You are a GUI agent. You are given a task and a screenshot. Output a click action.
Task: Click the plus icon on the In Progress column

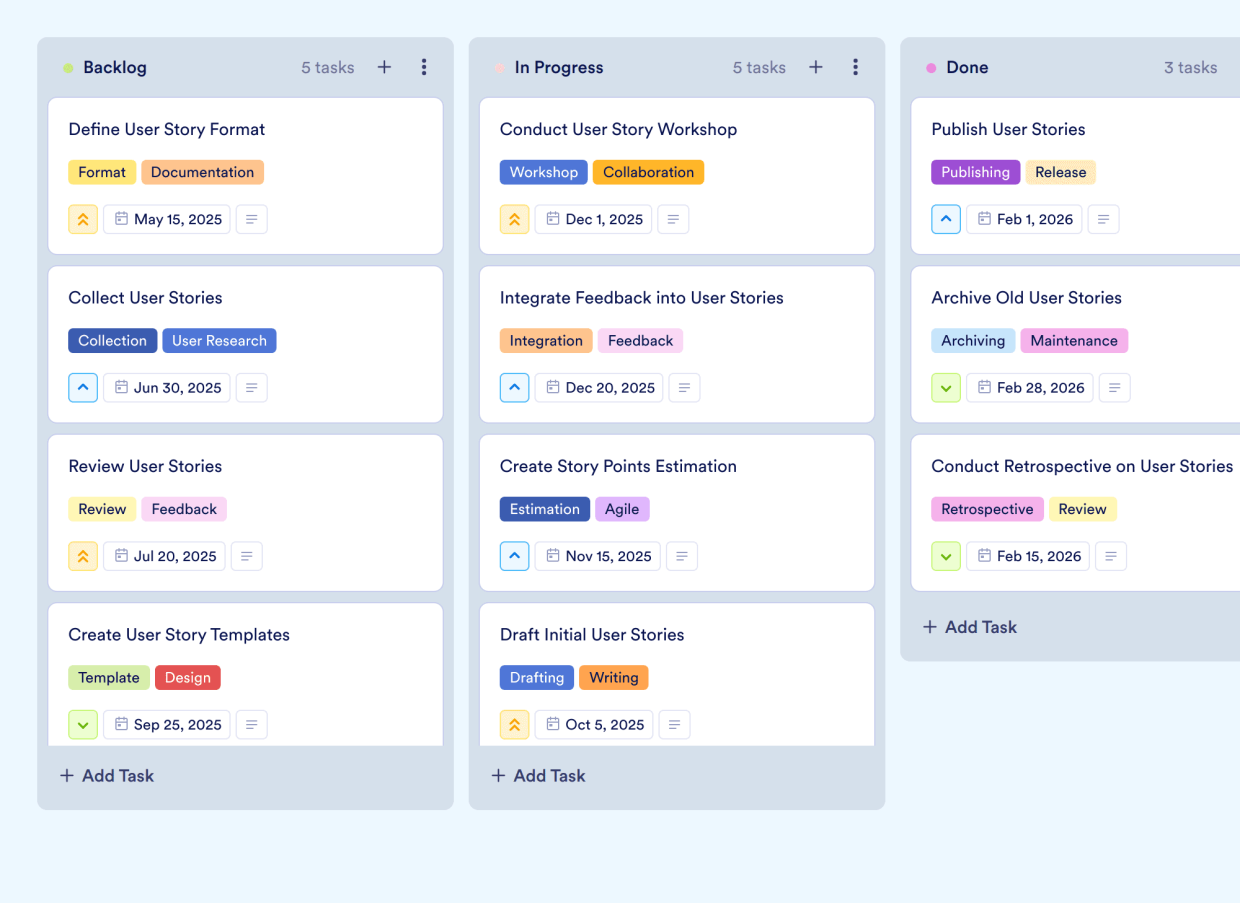point(815,67)
